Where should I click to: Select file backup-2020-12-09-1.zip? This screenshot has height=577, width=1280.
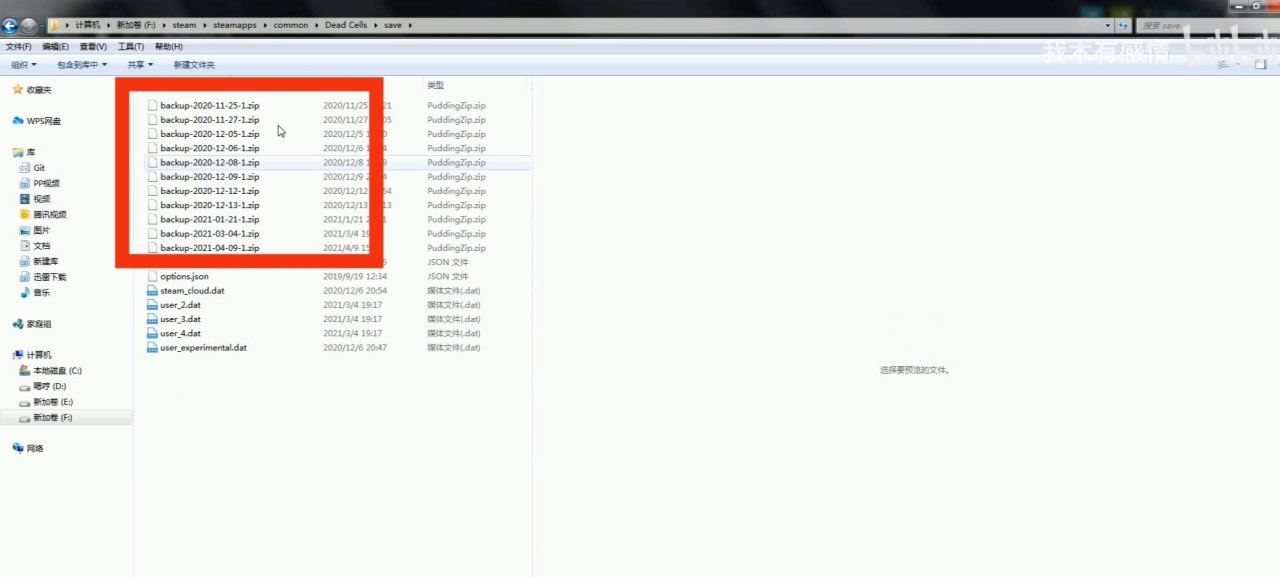tap(210, 176)
